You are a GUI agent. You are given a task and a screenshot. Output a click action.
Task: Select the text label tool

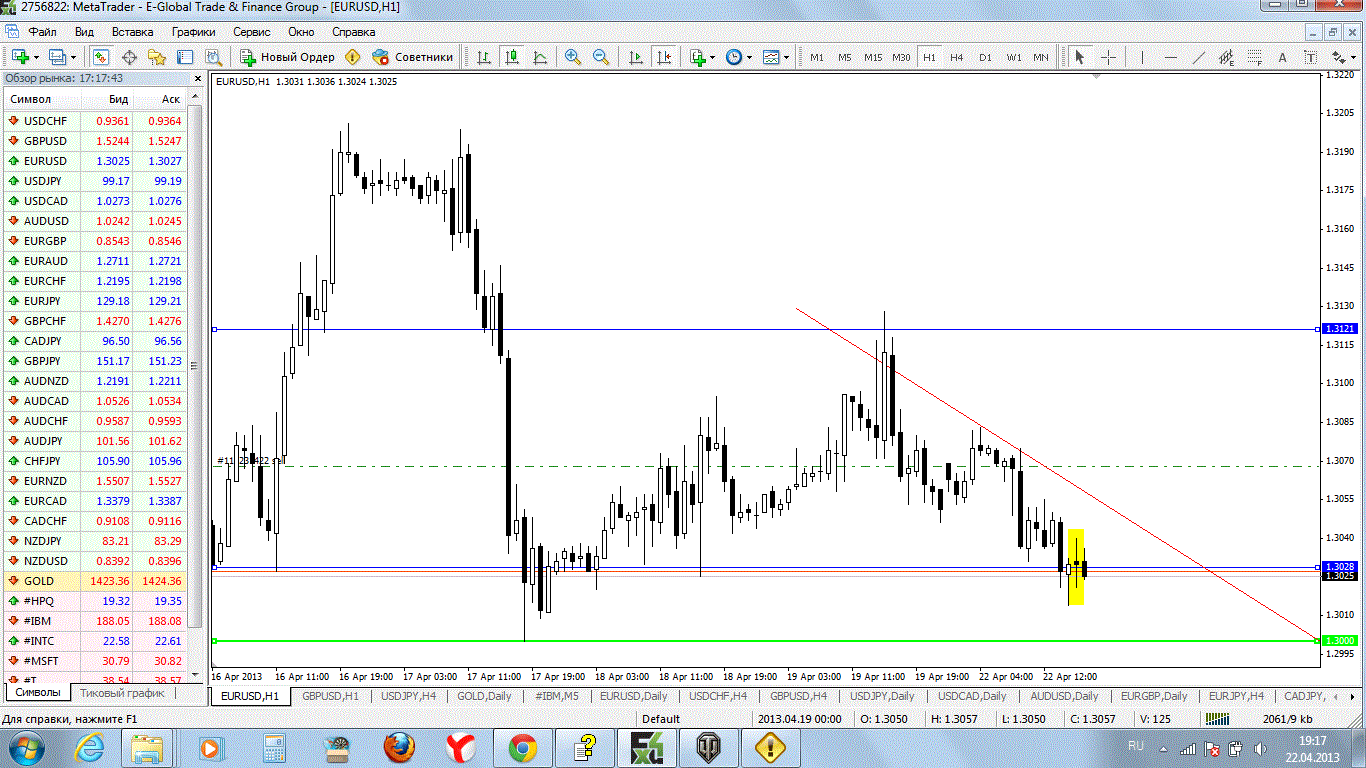(1311, 57)
